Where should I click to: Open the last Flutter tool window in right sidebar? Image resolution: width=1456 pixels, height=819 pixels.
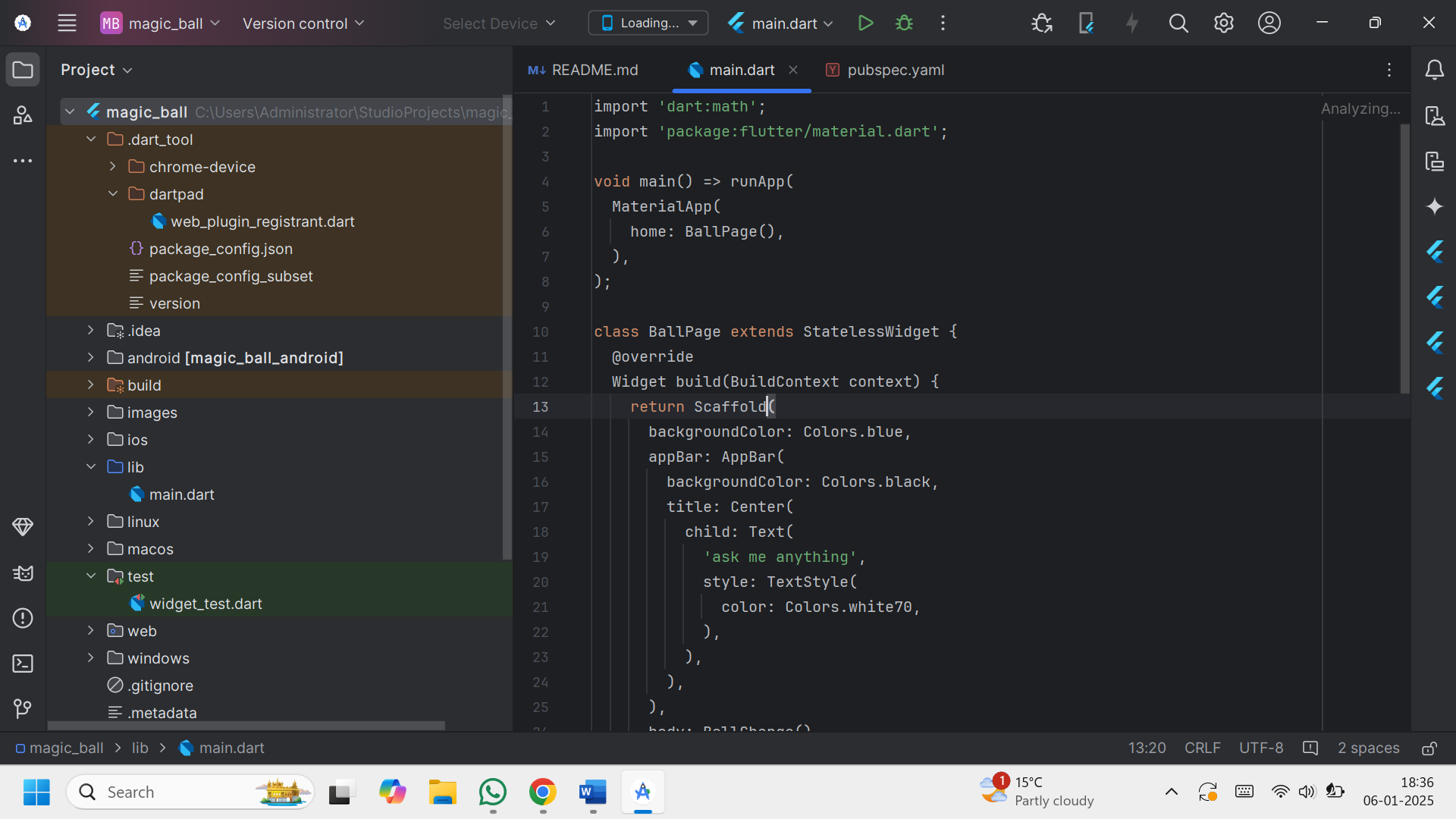[1434, 388]
